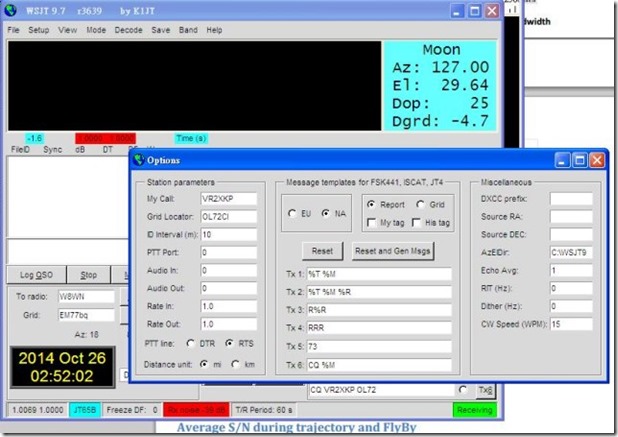Screen dimensions: 618x437
Task: Select RTS for PTT line
Action: click(x=229, y=343)
